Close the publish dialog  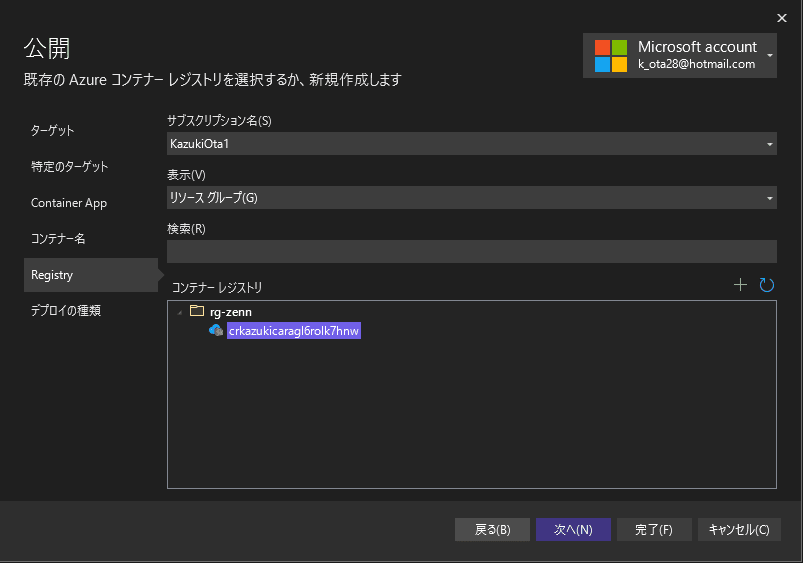click(781, 18)
